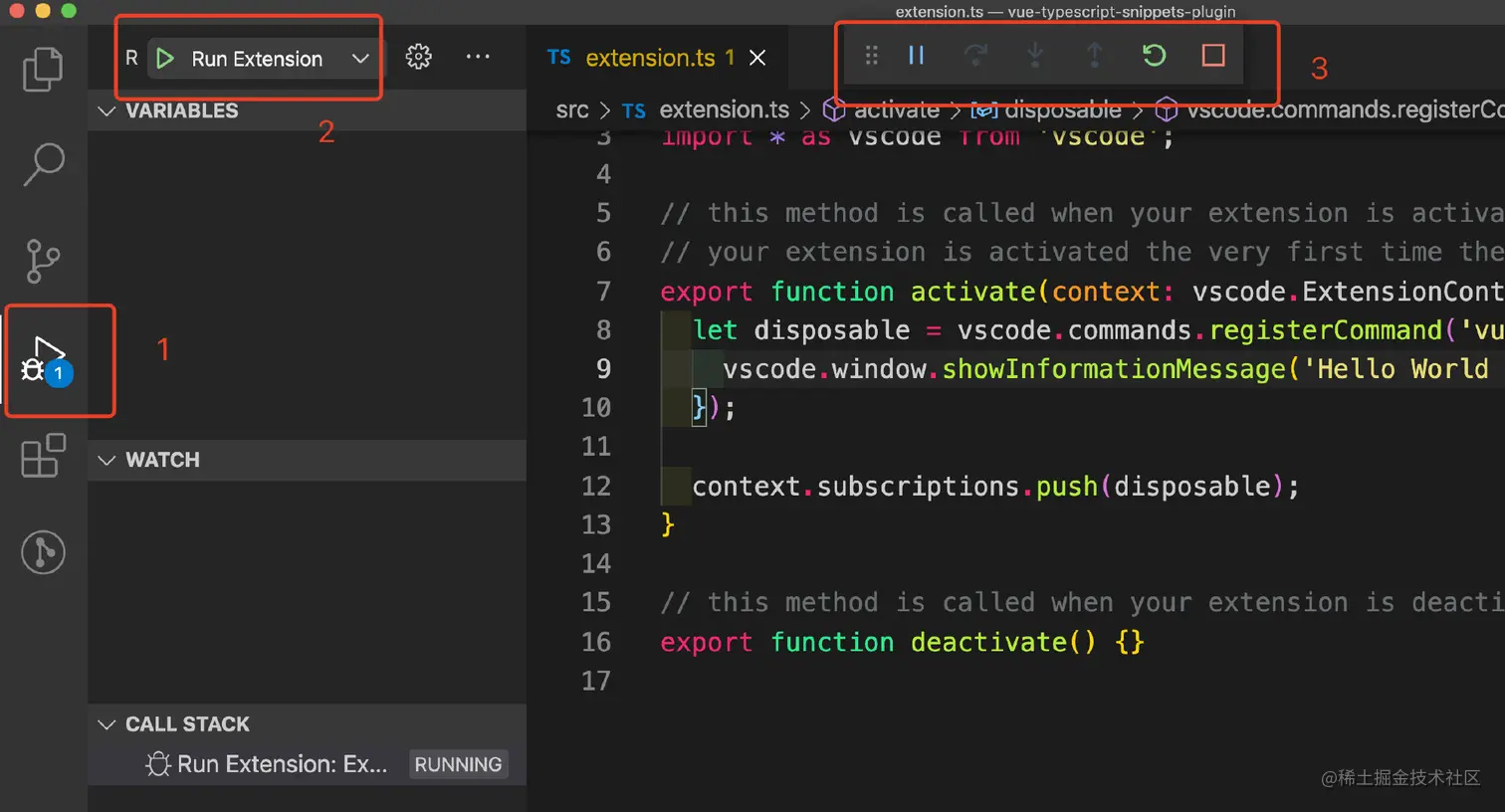
Task: Click Step Over in debug toolbar
Action: click(x=975, y=55)
